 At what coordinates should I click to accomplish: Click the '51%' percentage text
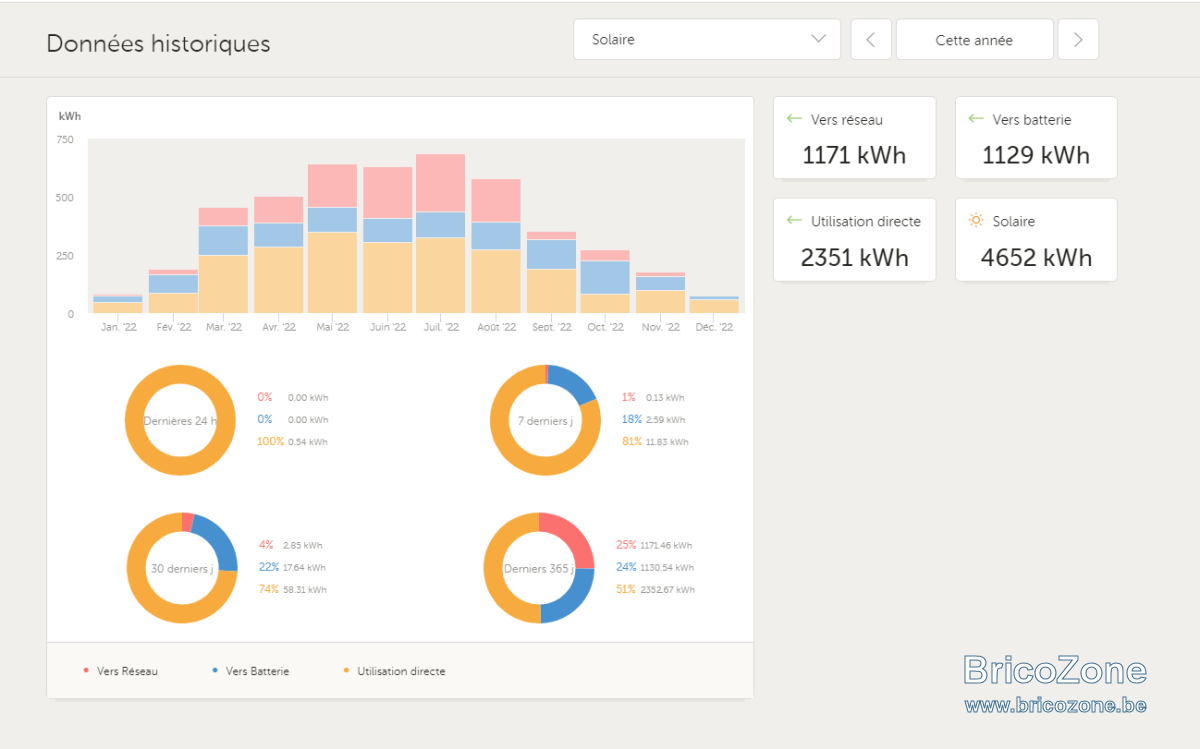point(625,589)
